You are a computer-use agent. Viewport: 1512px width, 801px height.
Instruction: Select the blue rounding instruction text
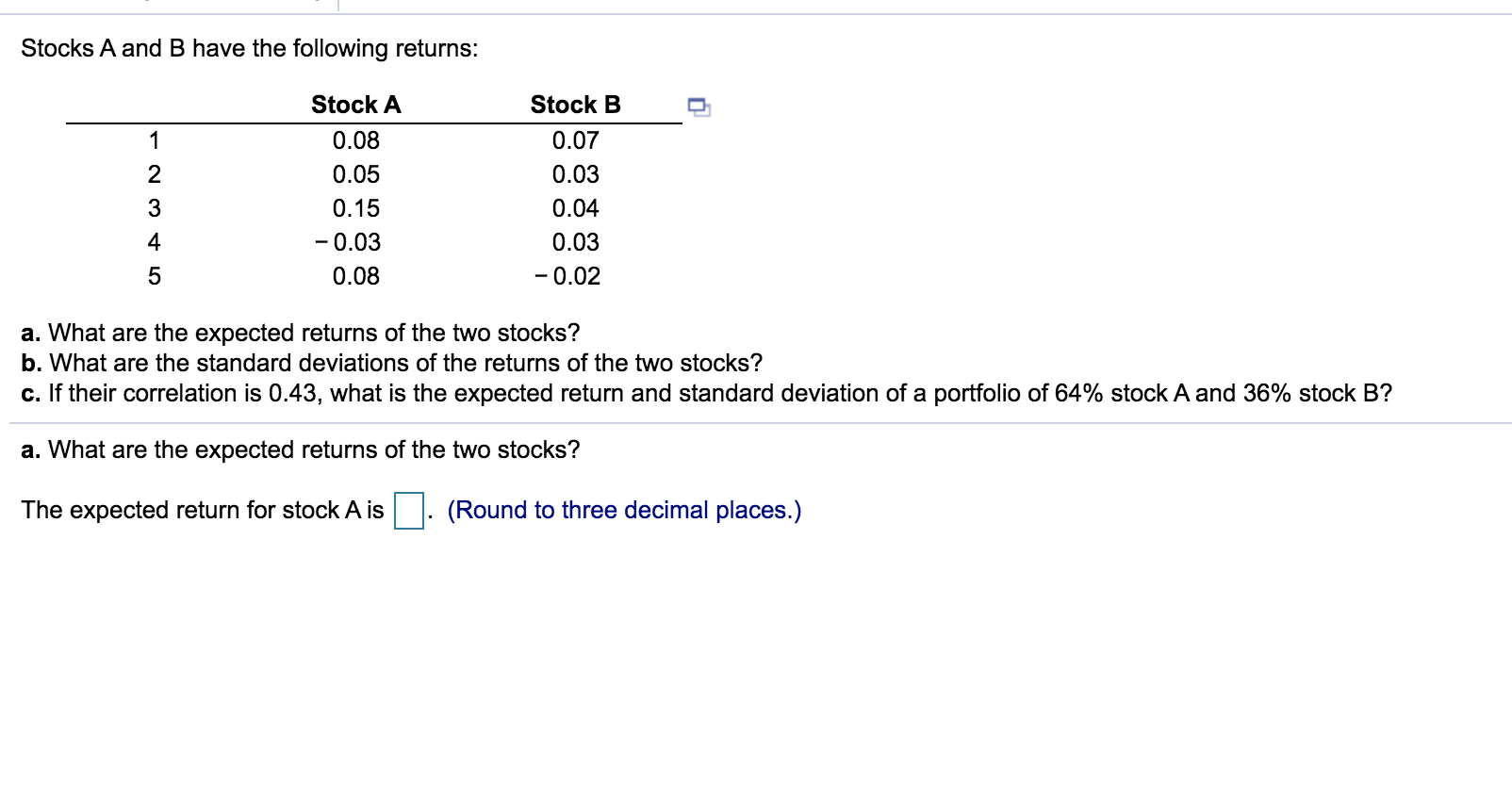click(624, 510)
